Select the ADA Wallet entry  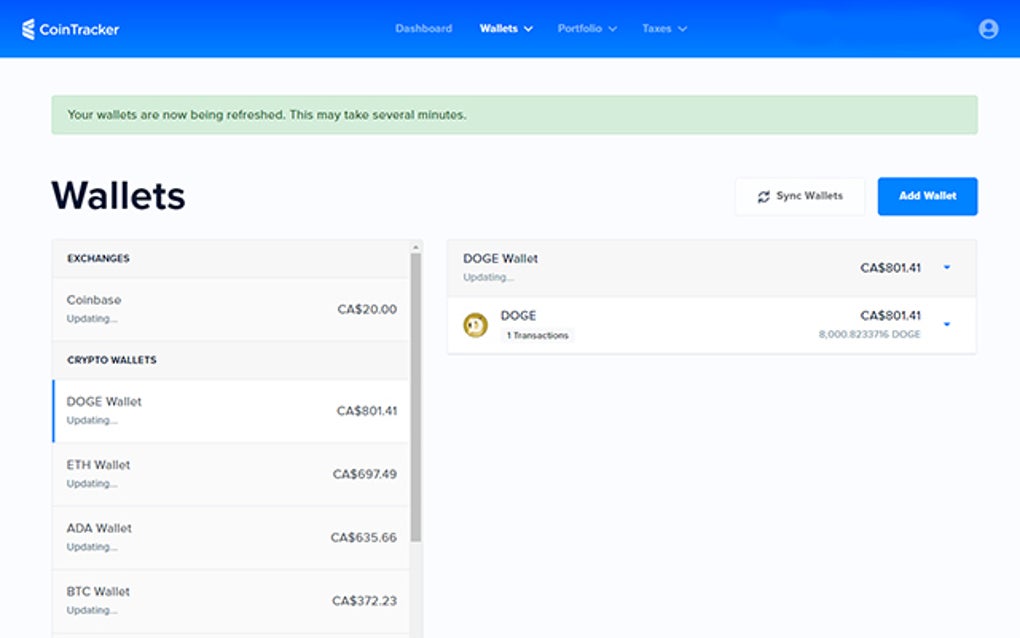pyautogui.click(x=230, y=536)
